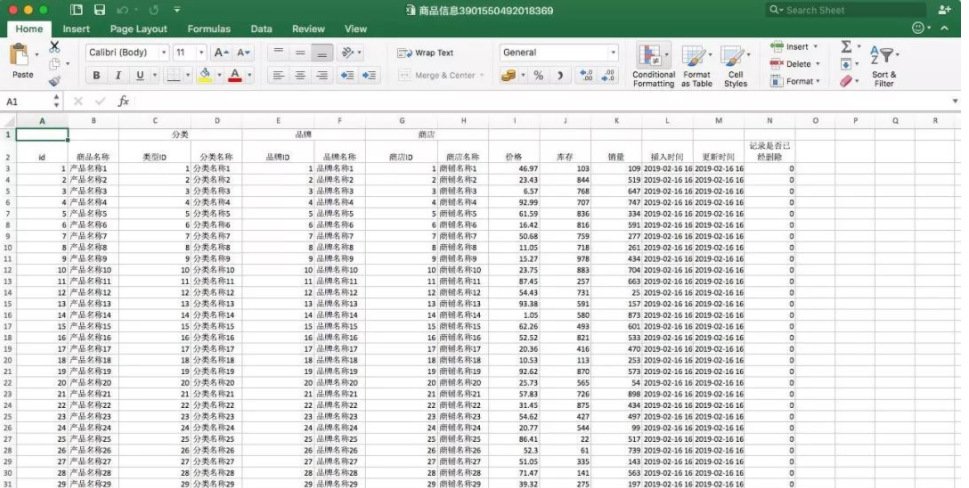Click the increase indent icon
Image resolution: width=969 pixels, height=488 pixels.
tap(369, 75)
